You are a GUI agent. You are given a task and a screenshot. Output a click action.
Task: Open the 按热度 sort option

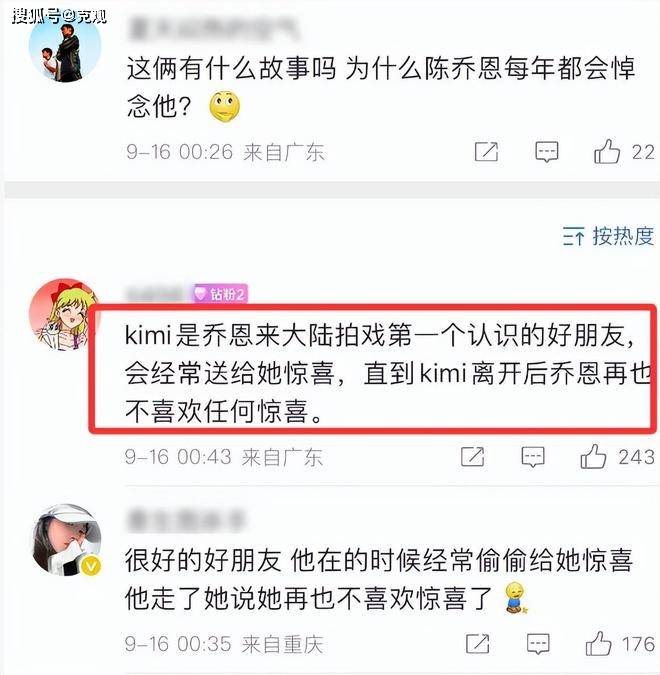[x=608, y=236]
